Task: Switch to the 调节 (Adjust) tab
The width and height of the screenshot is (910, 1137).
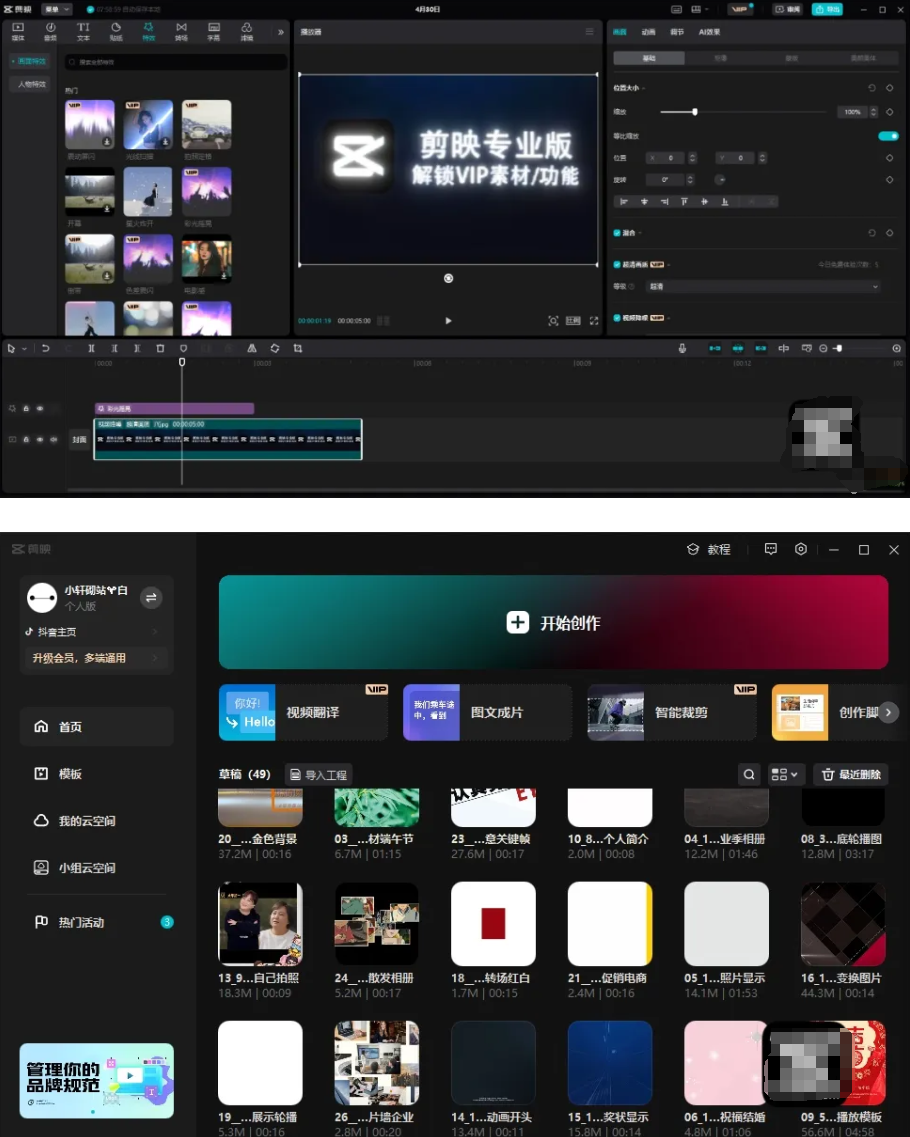Action: click(x=677, y=32)
